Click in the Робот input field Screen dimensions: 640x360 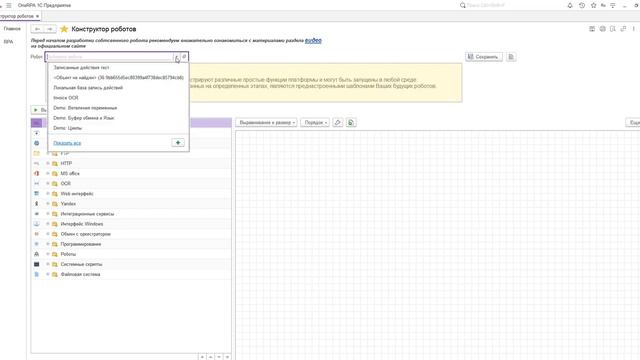click(109, 57)
